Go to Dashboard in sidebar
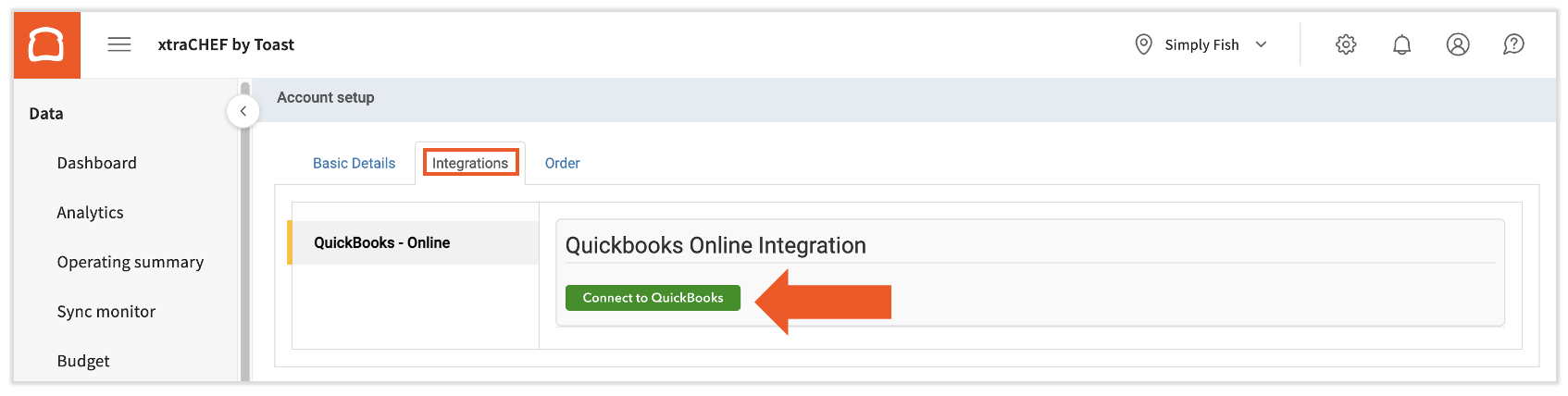 [x=96, y=163]
